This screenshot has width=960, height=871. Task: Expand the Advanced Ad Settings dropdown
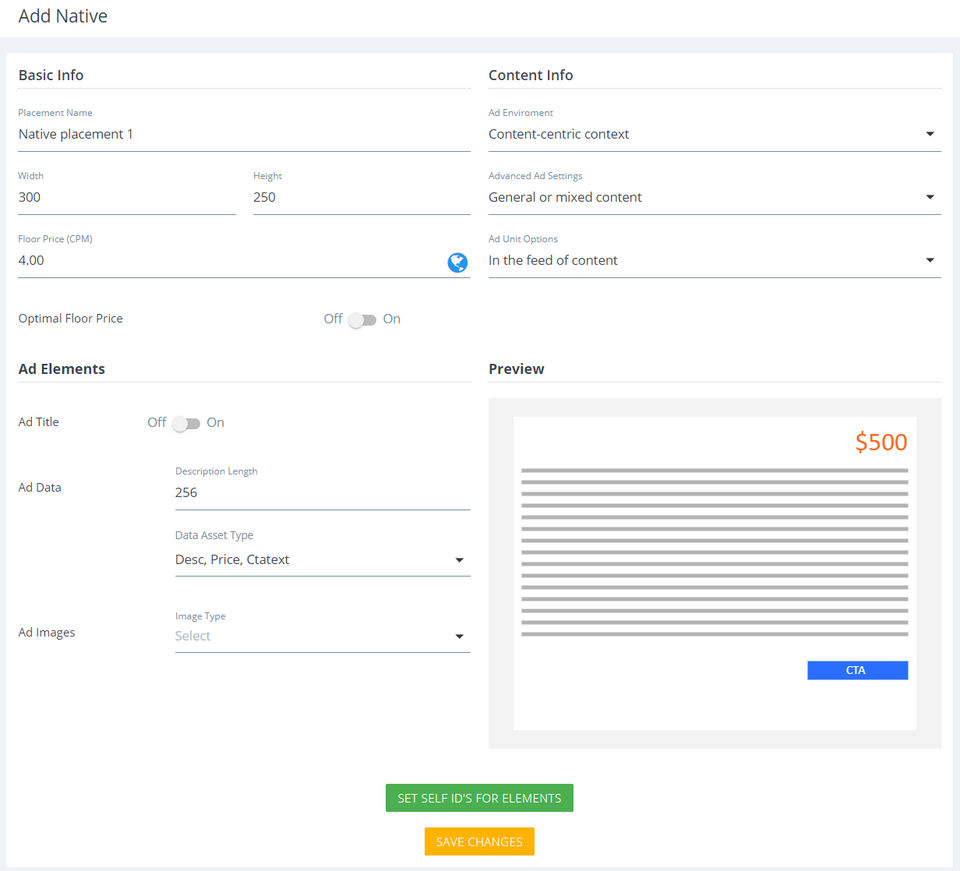pos(714,197)
